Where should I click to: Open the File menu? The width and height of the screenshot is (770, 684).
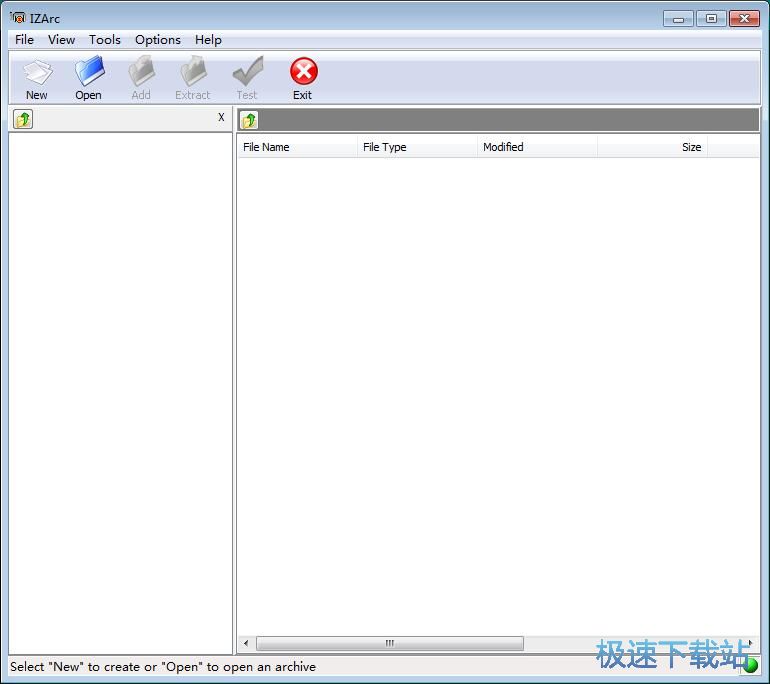(x=24, y=40)
